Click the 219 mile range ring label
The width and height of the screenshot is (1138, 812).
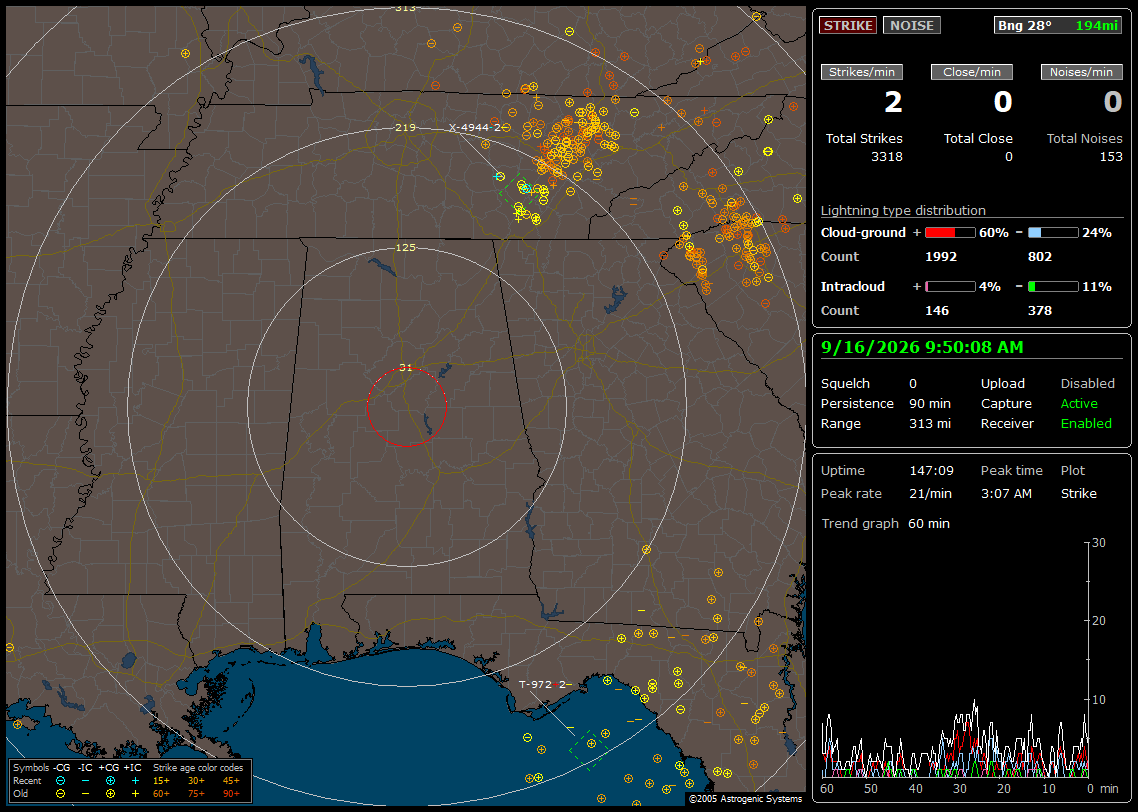(x=405, y=128)
